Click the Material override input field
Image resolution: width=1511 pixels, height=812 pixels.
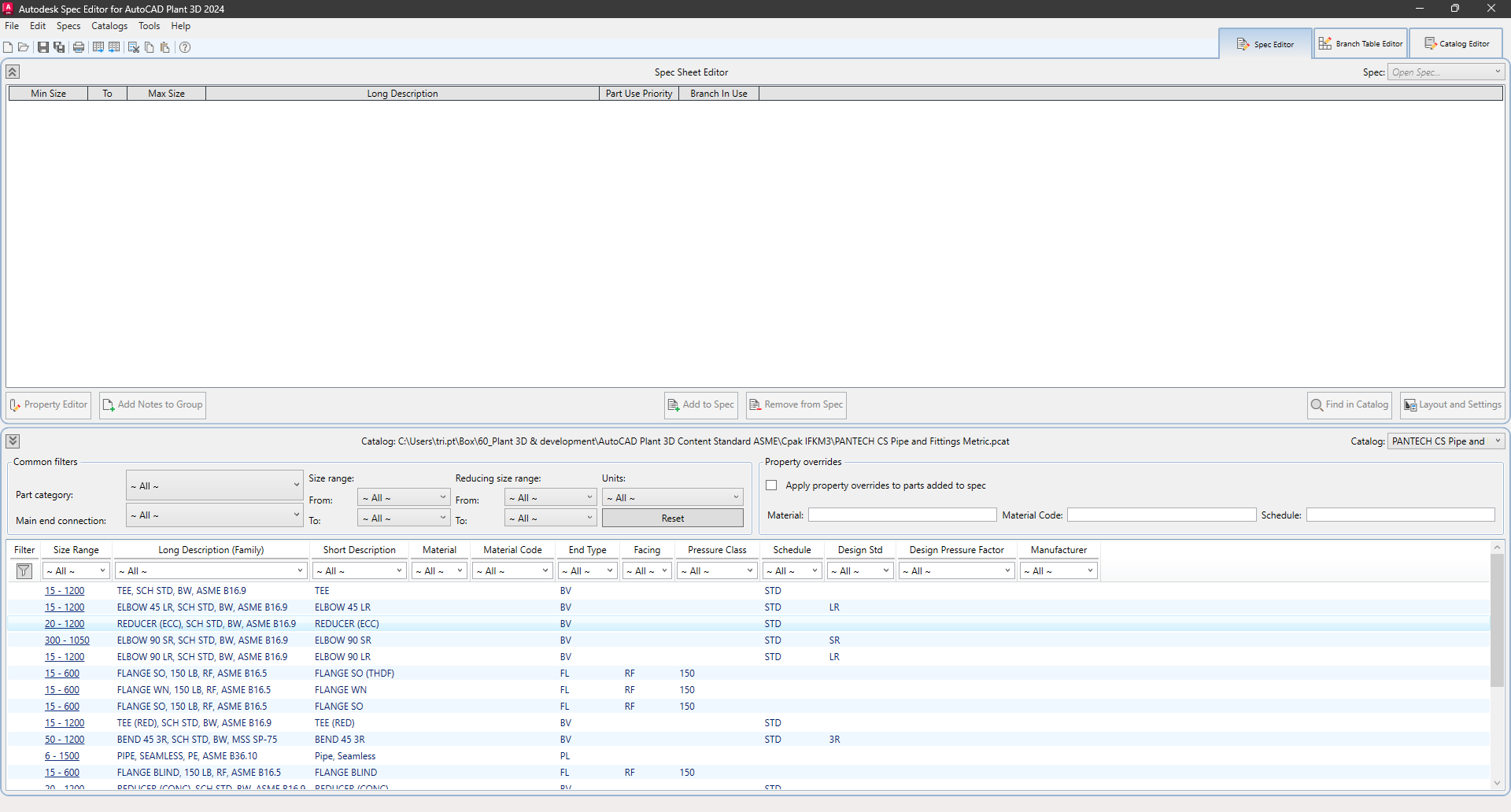click(x=903, y=515)
